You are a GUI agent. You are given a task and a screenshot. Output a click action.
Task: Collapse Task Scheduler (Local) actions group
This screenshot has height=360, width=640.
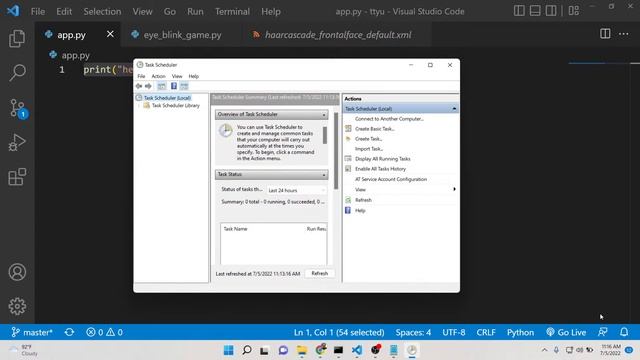[x=454, y=109]
